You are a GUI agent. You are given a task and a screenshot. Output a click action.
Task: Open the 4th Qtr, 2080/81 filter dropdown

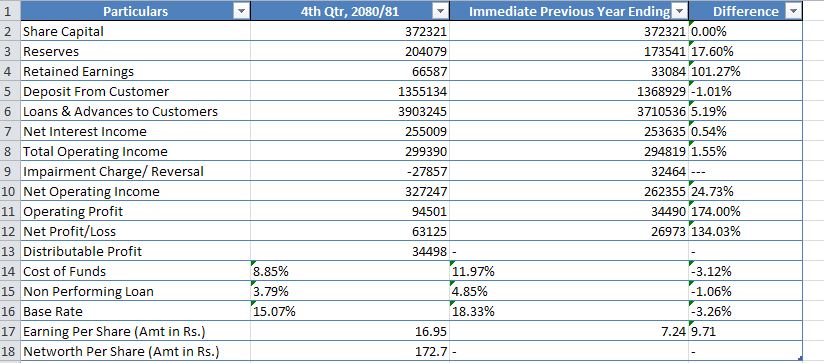[440, 12]
